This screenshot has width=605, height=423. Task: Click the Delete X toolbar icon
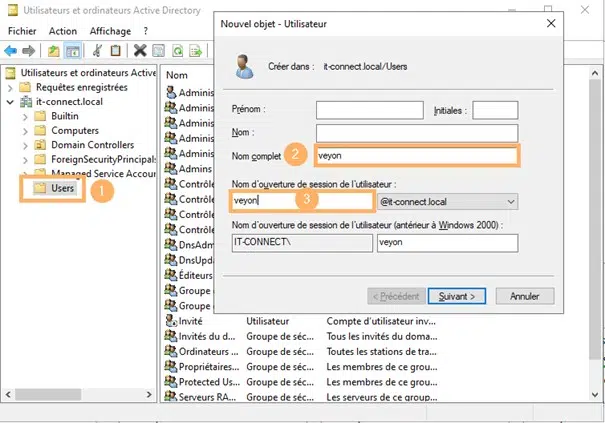[140, 50]
